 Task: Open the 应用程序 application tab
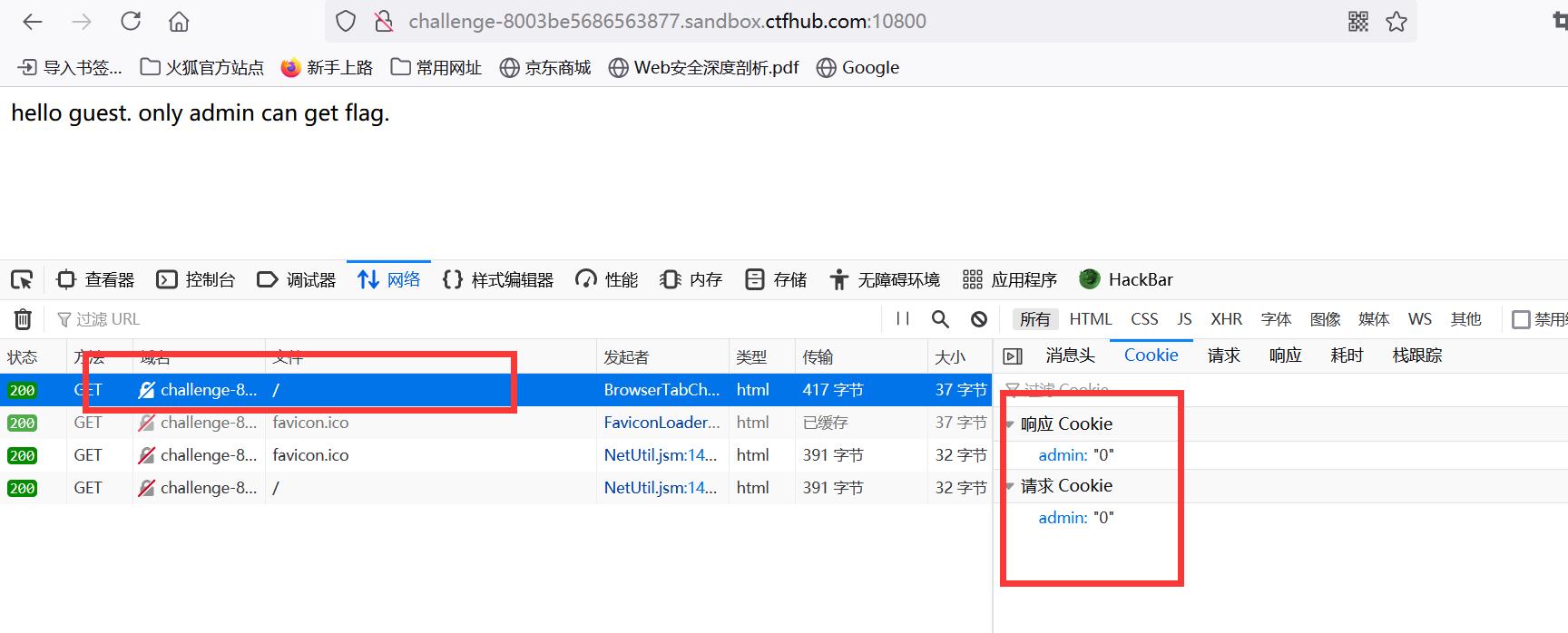click(1010, 279)
